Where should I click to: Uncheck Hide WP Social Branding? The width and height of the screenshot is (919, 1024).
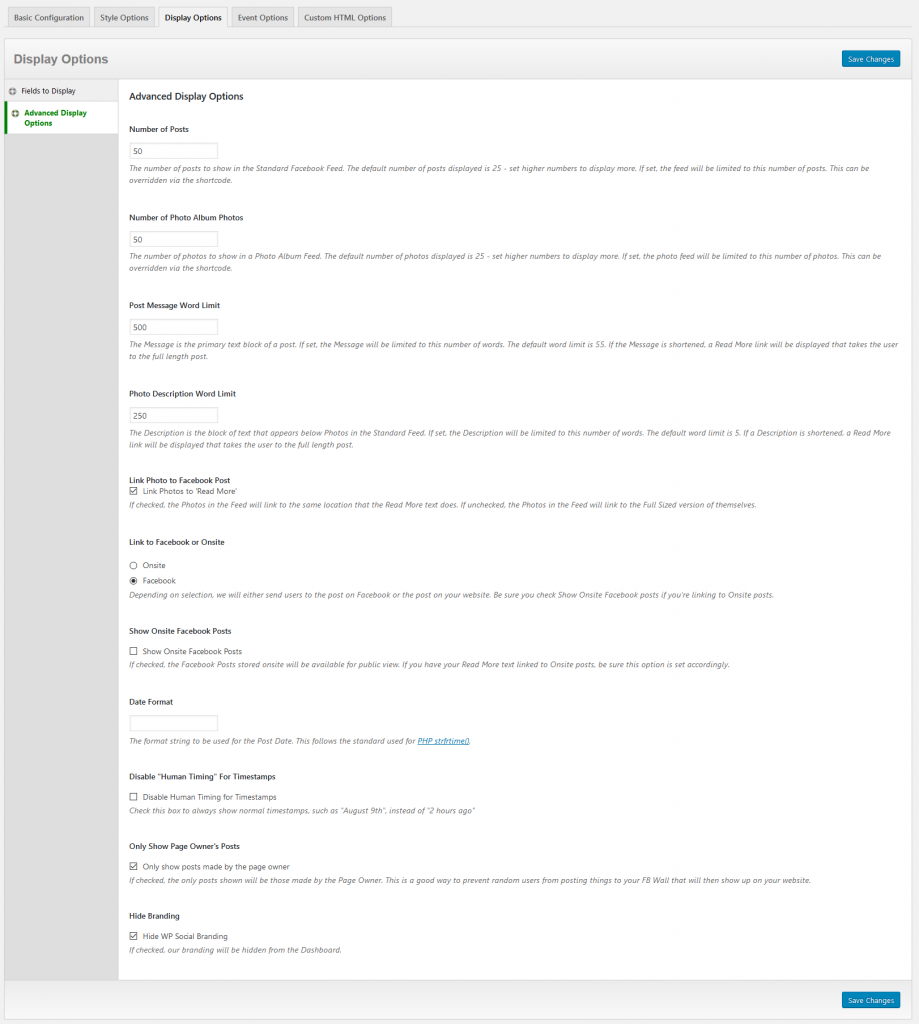click(x=134, y=936)
